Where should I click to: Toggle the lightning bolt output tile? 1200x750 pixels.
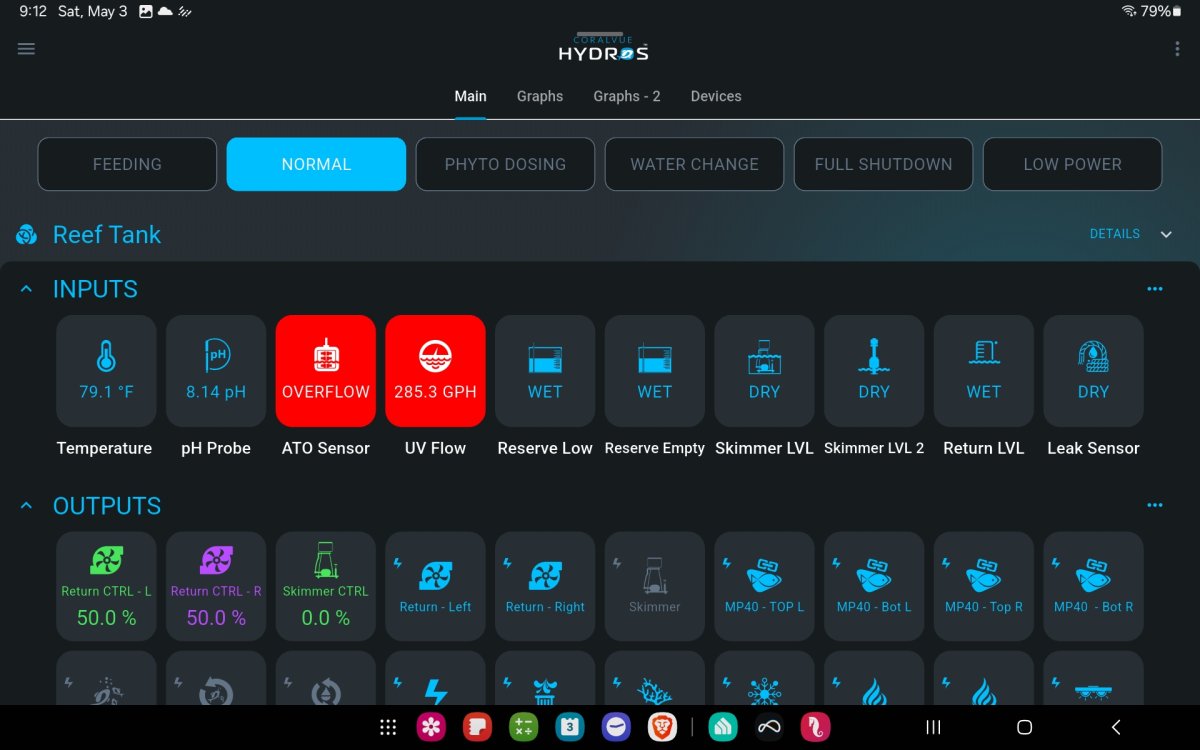tap(435, 678)
